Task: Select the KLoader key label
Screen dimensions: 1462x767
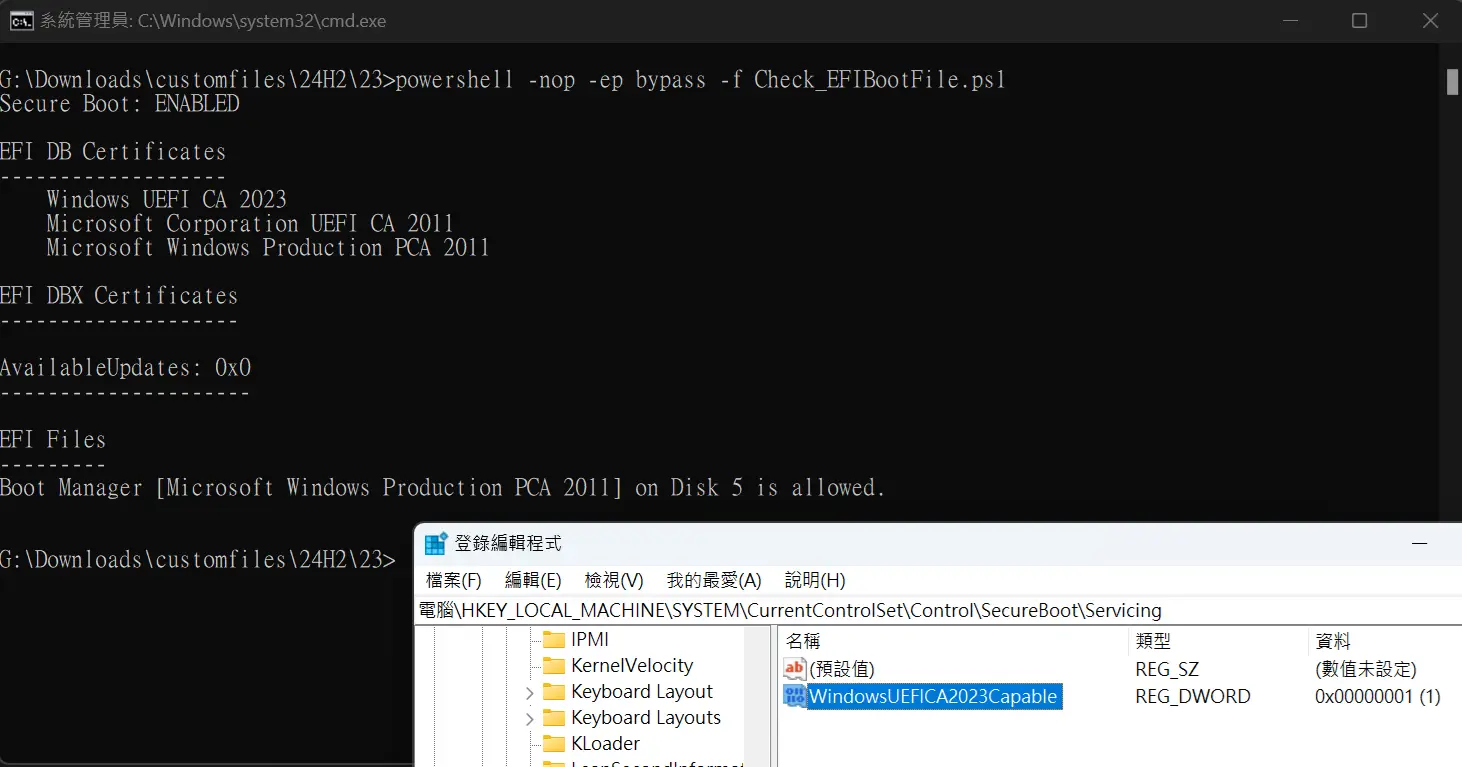Action: [606, 744]
